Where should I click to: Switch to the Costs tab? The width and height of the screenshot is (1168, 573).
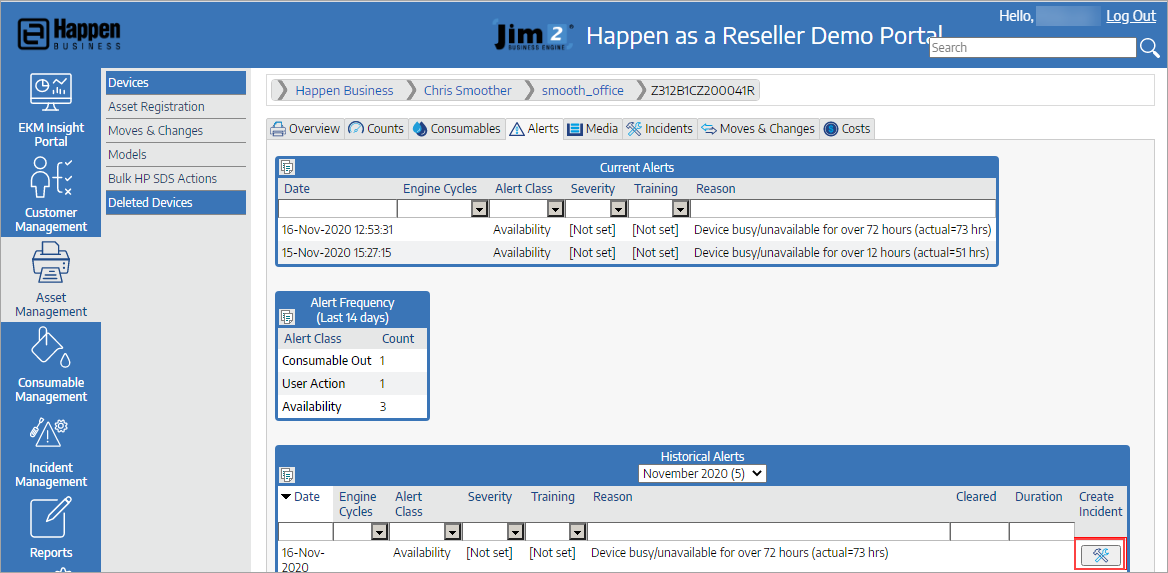click(x=847, y=129)
